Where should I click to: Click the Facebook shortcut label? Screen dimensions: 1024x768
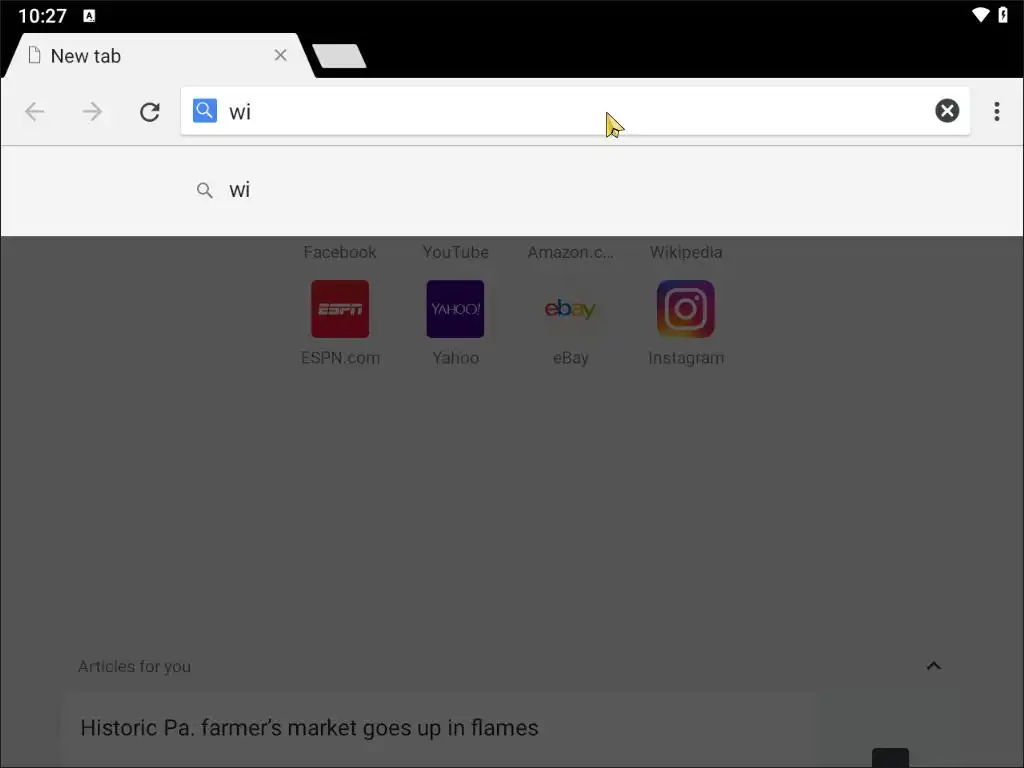(x=340, y=252)
